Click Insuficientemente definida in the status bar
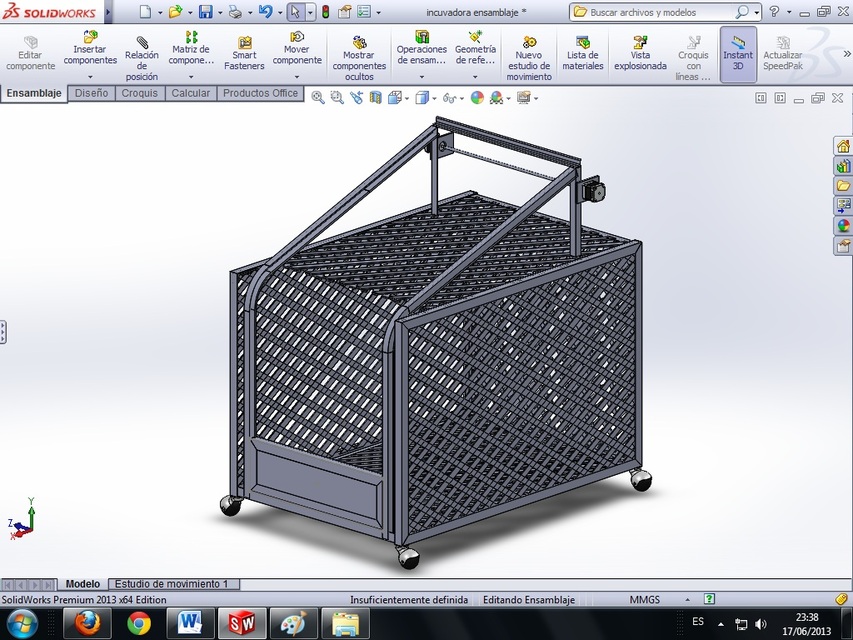Image resolution: width=853 pixels, height=640 pixels. (411, 599)
